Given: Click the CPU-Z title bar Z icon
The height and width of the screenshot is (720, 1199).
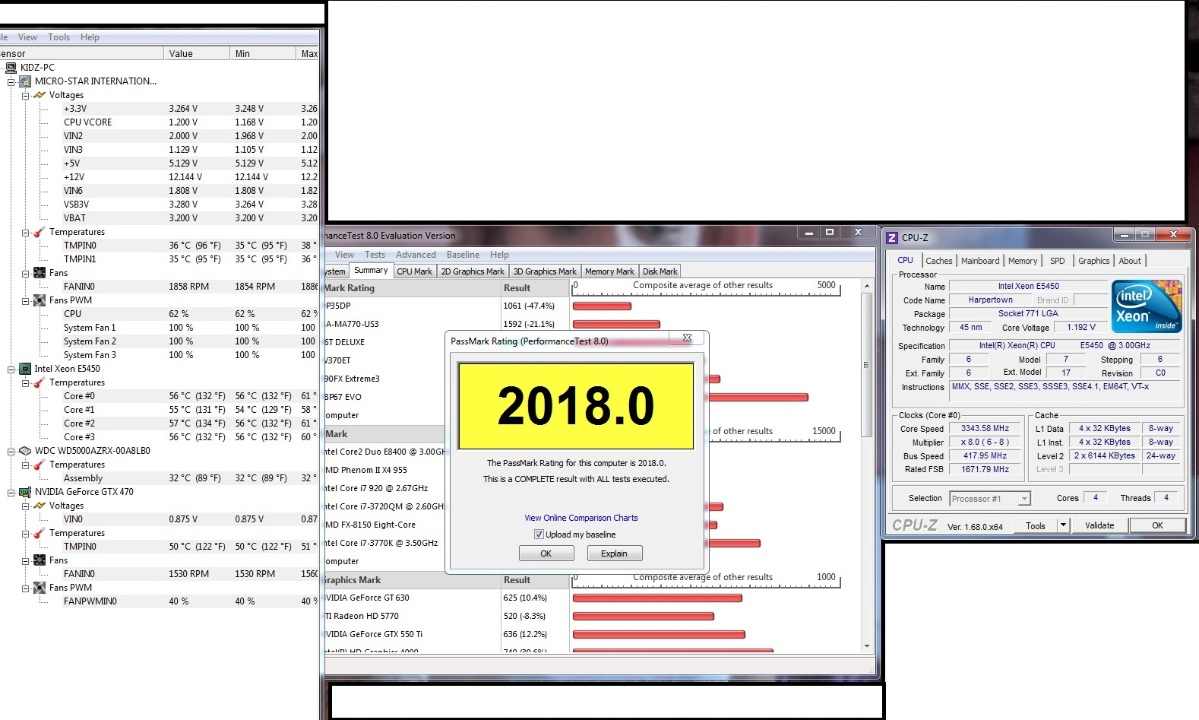Looking at the screenshot, I should coord(892,238).
